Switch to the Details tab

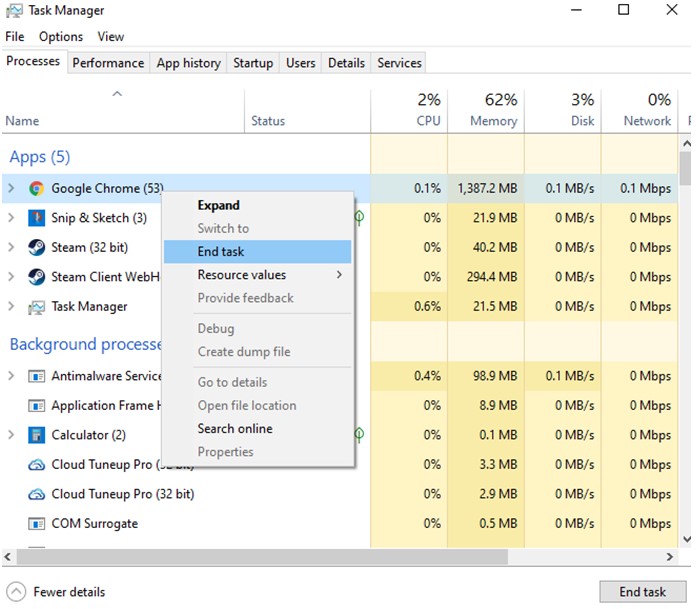(346, 63)
